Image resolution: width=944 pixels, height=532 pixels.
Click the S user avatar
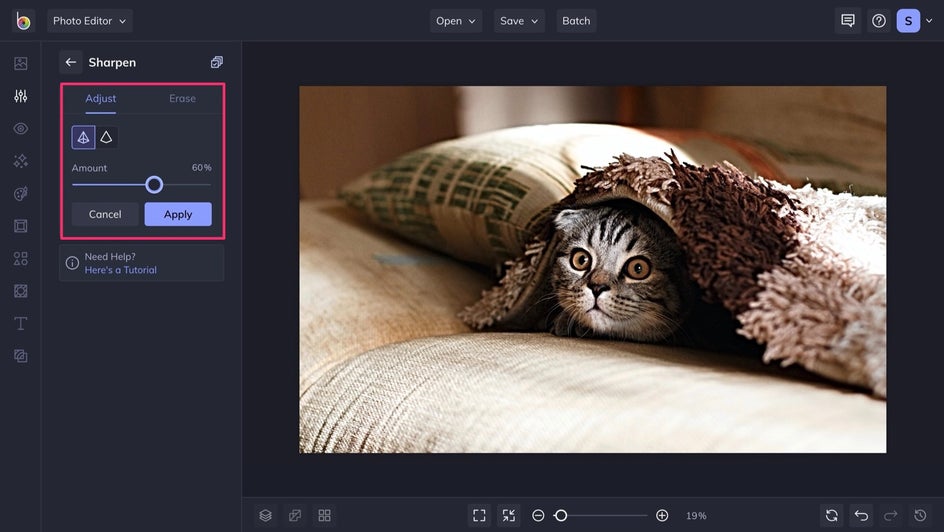point(908,21)
